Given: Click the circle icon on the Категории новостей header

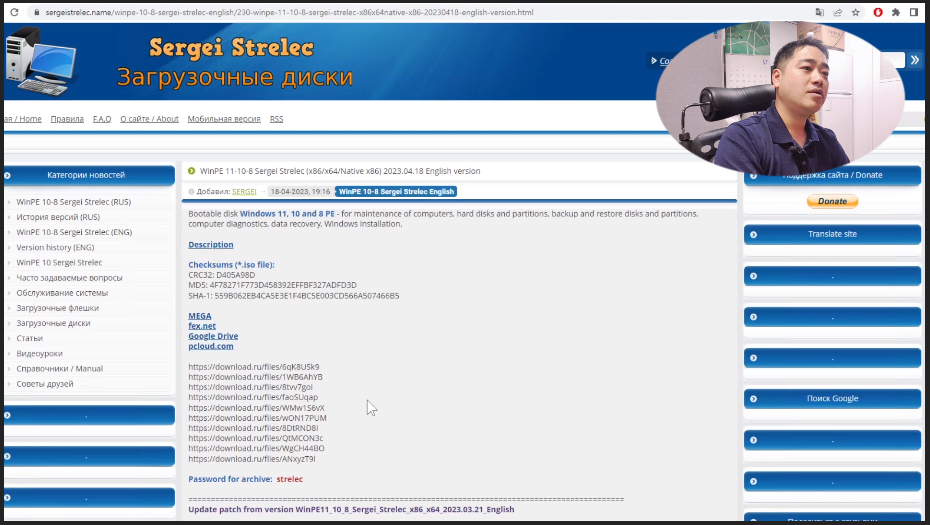Looking at the screenshot, I should 7,175.
